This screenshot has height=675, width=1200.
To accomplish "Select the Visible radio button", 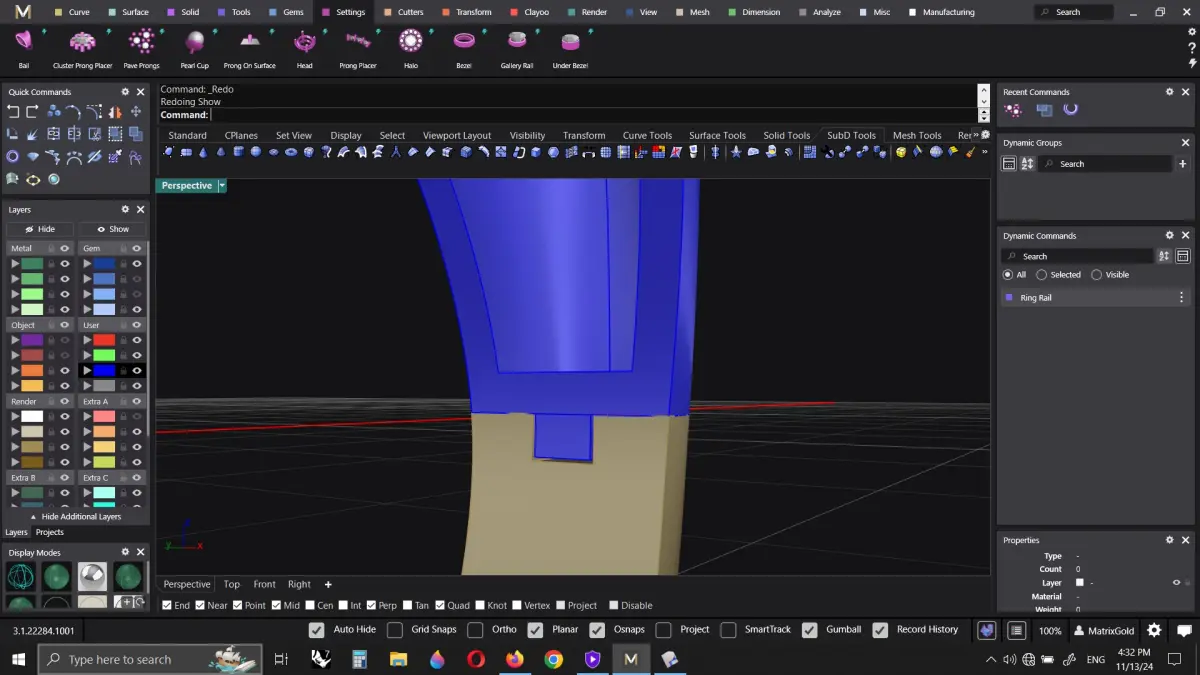I will (1097, 275).
